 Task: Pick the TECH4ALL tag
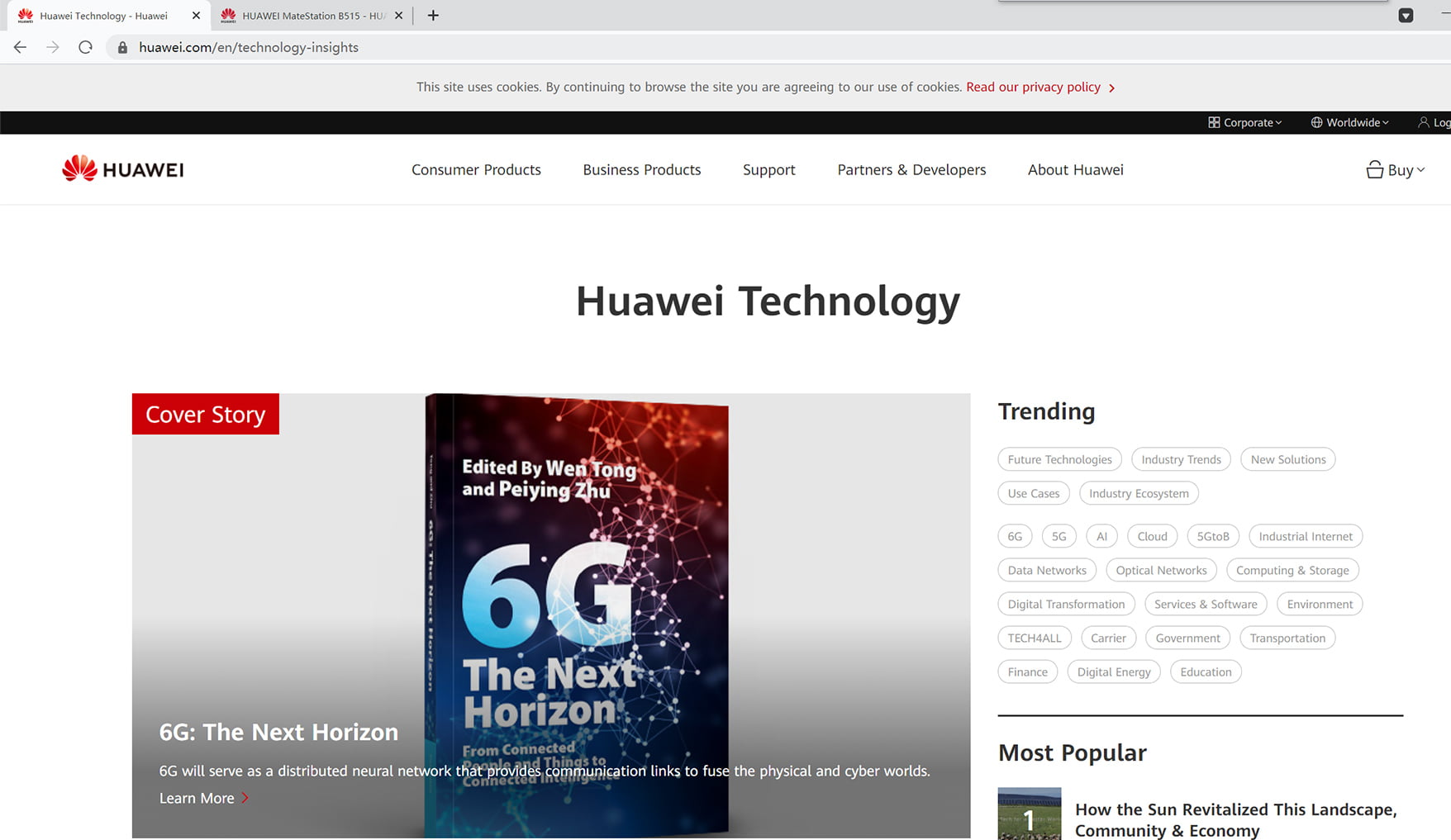pyautogui.click(x=1035, y=638)
